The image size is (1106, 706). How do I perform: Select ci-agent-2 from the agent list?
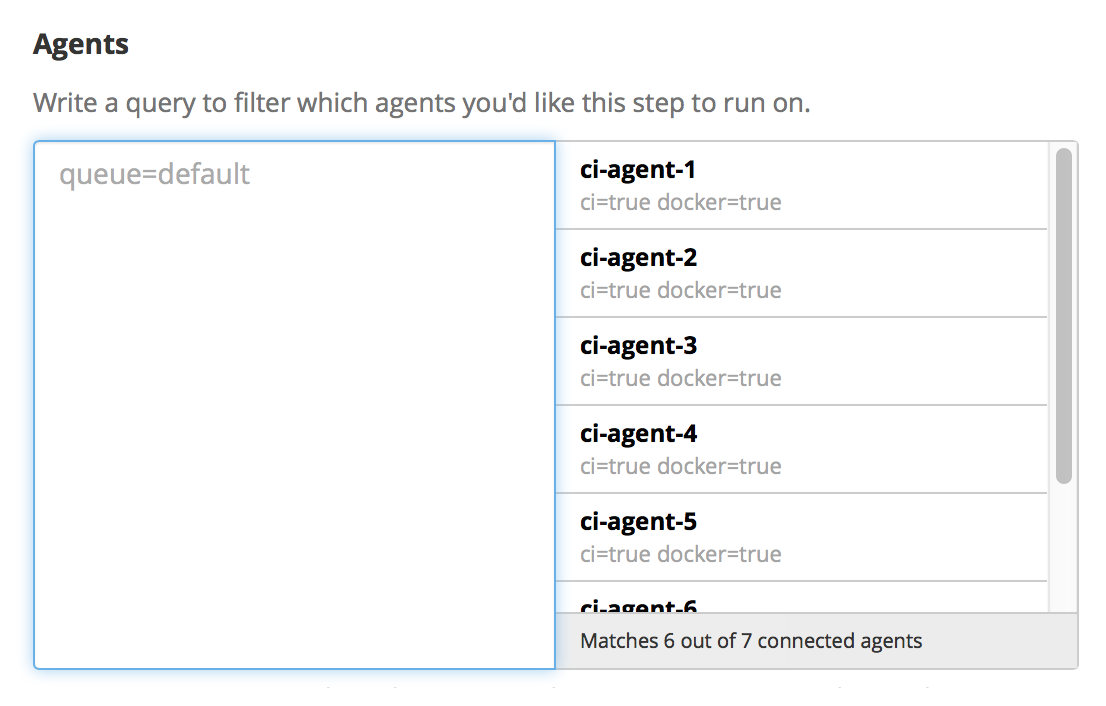tap(800, 273)
